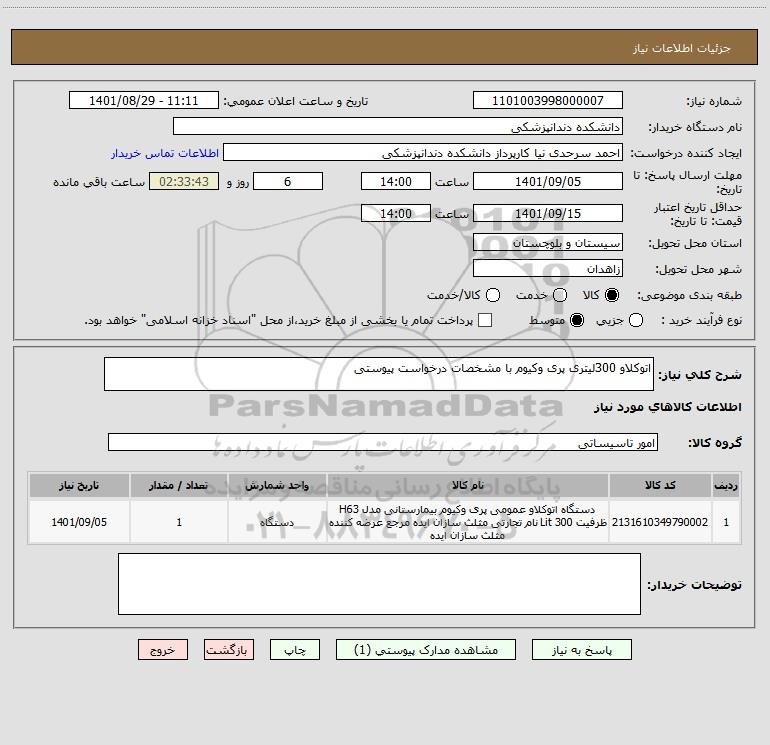770x745 pixels.
Task: Click the delivery province field سیستان و بلوچستان
Action: pyautogui.click(x=548, y=242)
